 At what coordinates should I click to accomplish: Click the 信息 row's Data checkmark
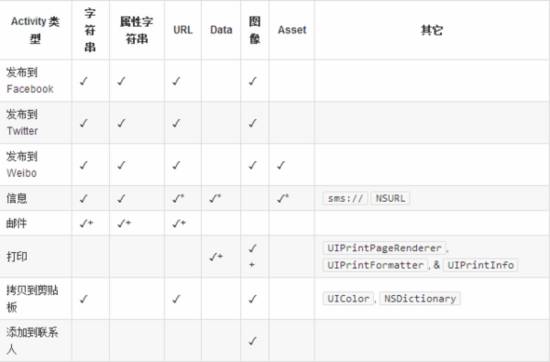215,199
